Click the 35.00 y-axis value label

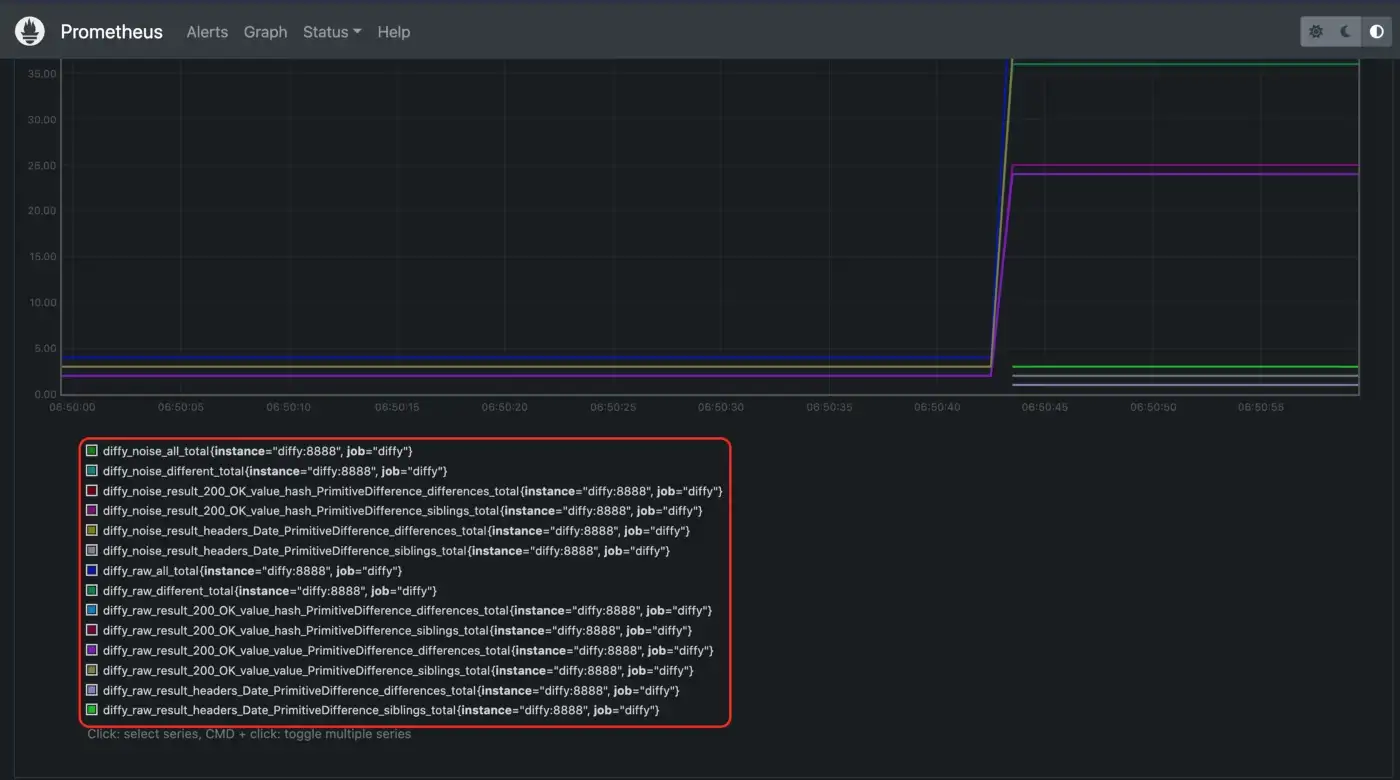pos(42,74)
